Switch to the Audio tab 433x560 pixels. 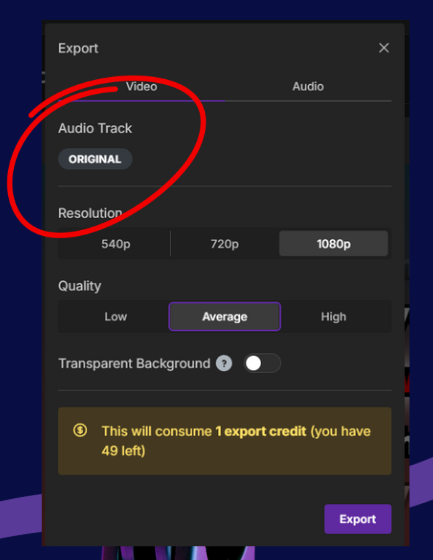308,86
